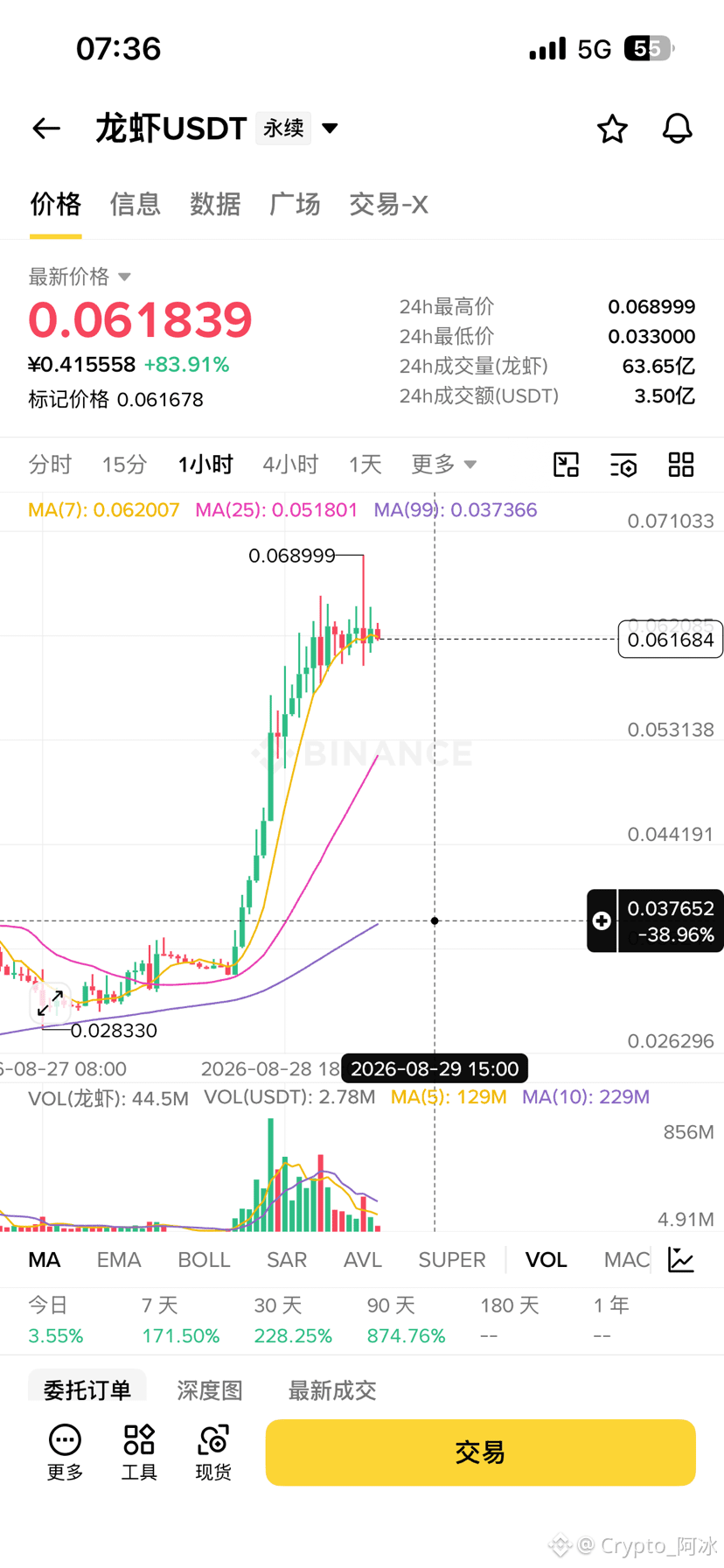Select the 1天 chart interval
Viewport: 724px width, 1568px height.
365,464
